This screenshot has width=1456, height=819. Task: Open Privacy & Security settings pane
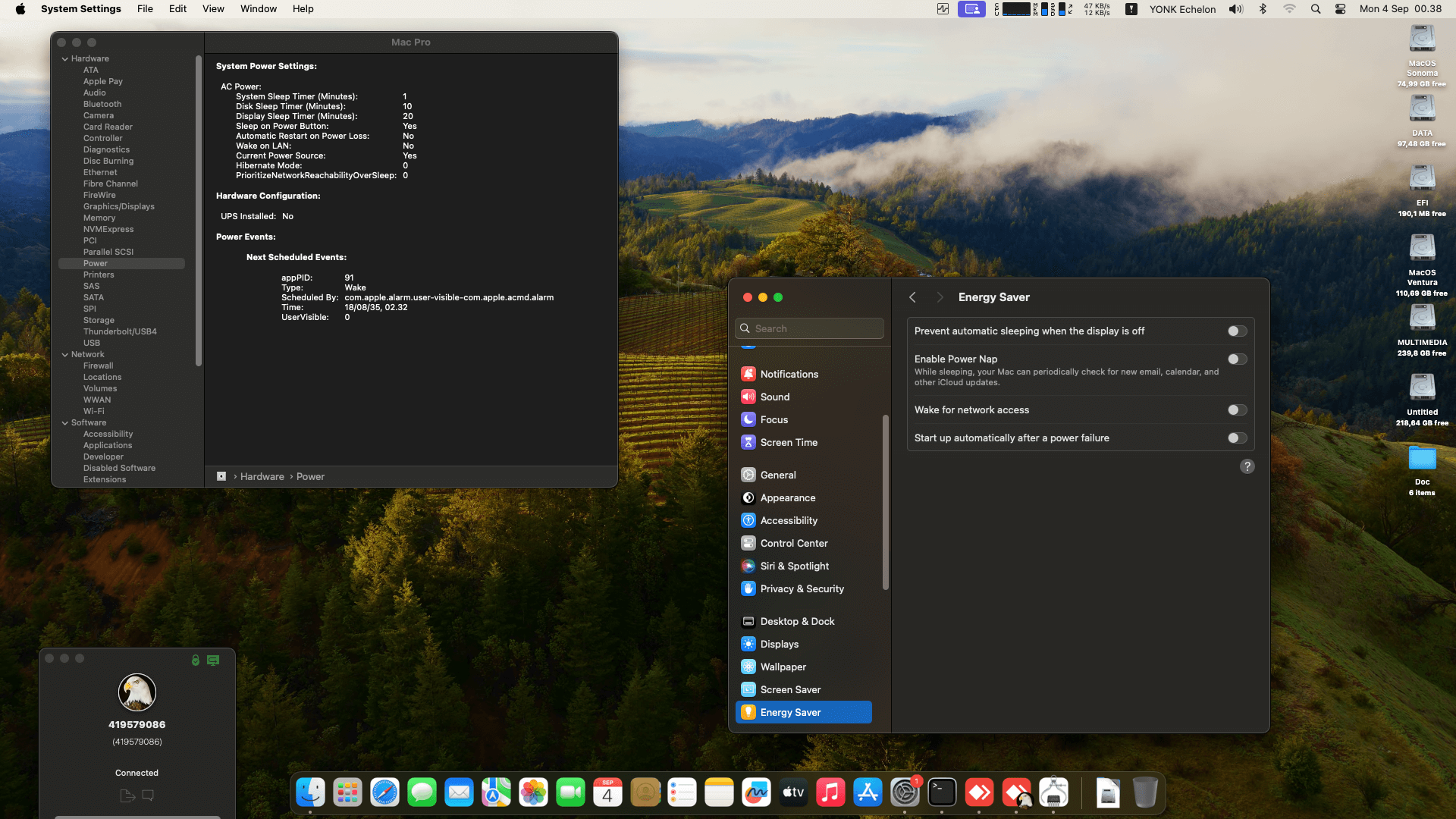tap(802, 588)
